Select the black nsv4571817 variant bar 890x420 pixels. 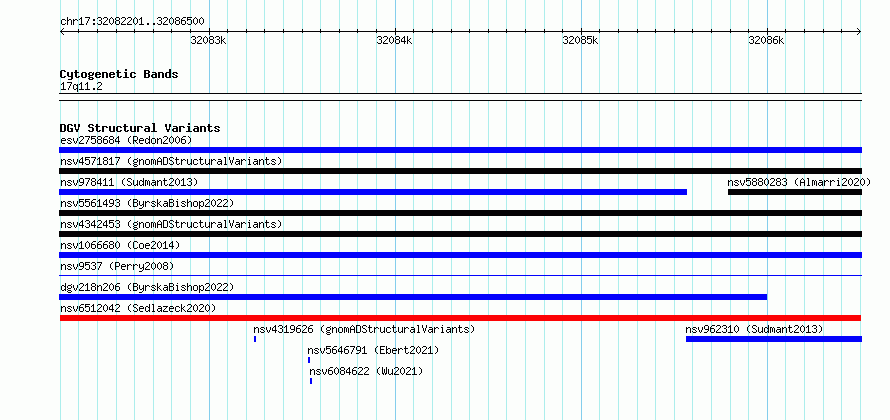pos(460,171)
